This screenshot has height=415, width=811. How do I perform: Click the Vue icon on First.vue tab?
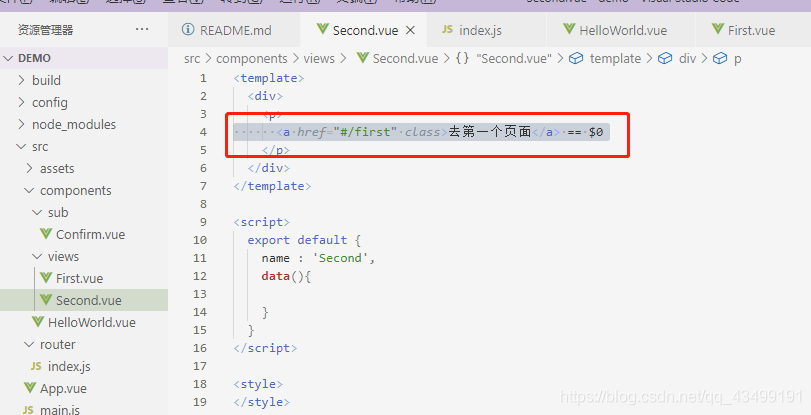tap(717, 29)
